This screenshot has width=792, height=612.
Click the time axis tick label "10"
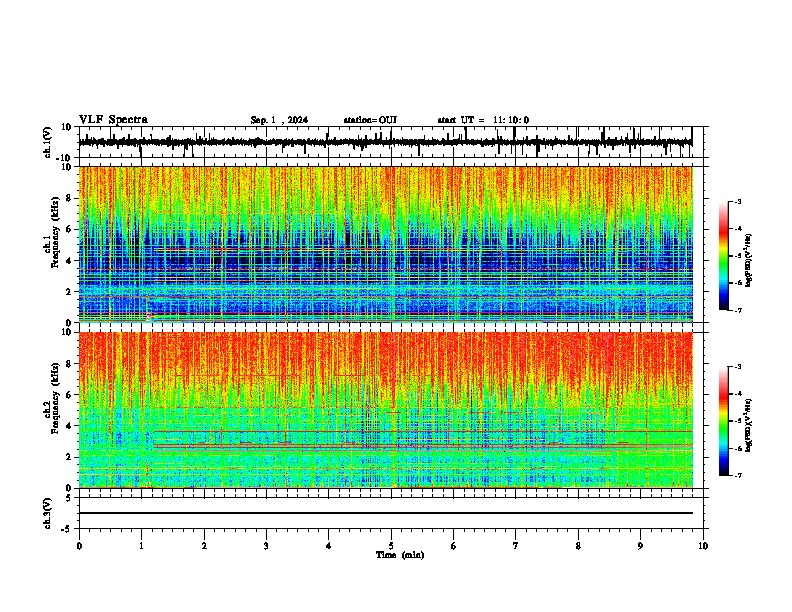(703, 546)
